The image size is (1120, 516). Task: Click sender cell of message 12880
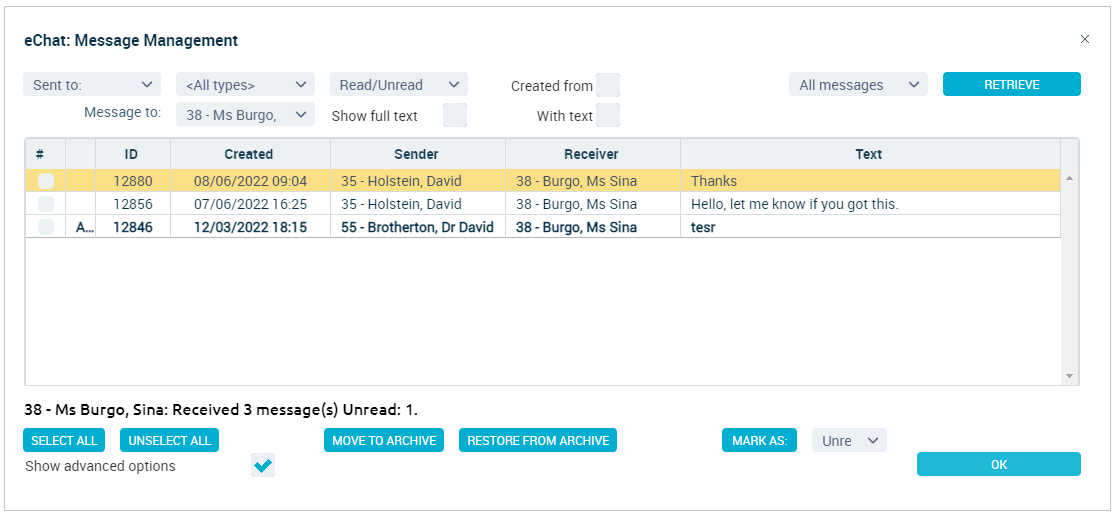[418, 182]
